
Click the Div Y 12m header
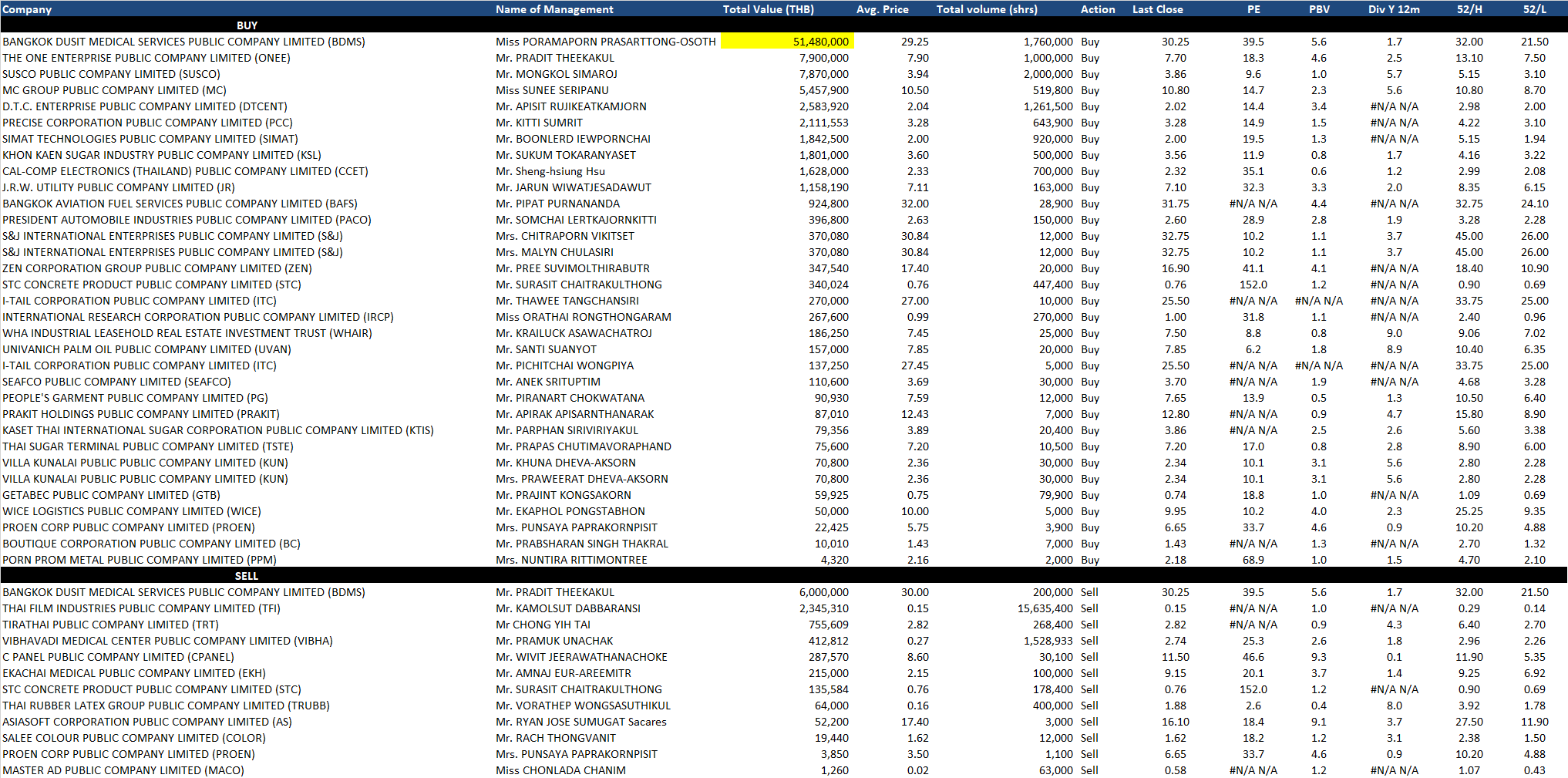(1394, 9)
